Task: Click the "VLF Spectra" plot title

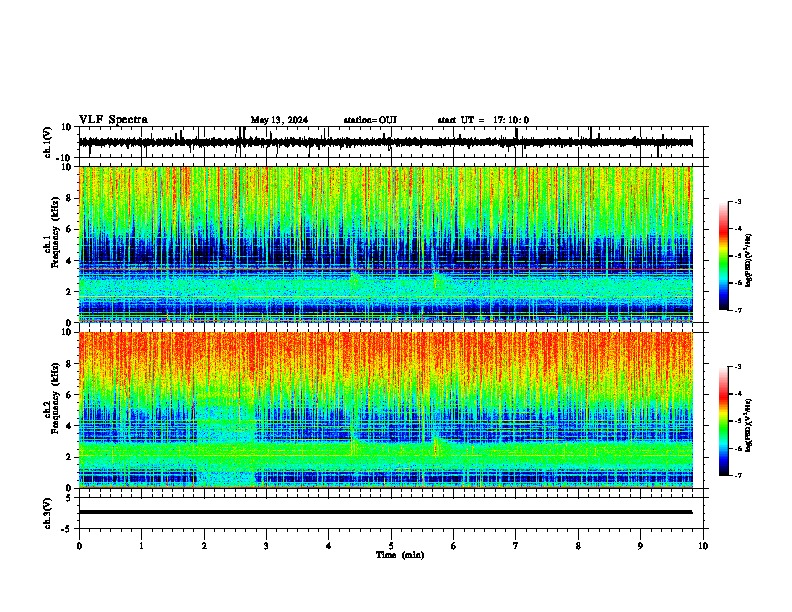Action: [113, 120]
